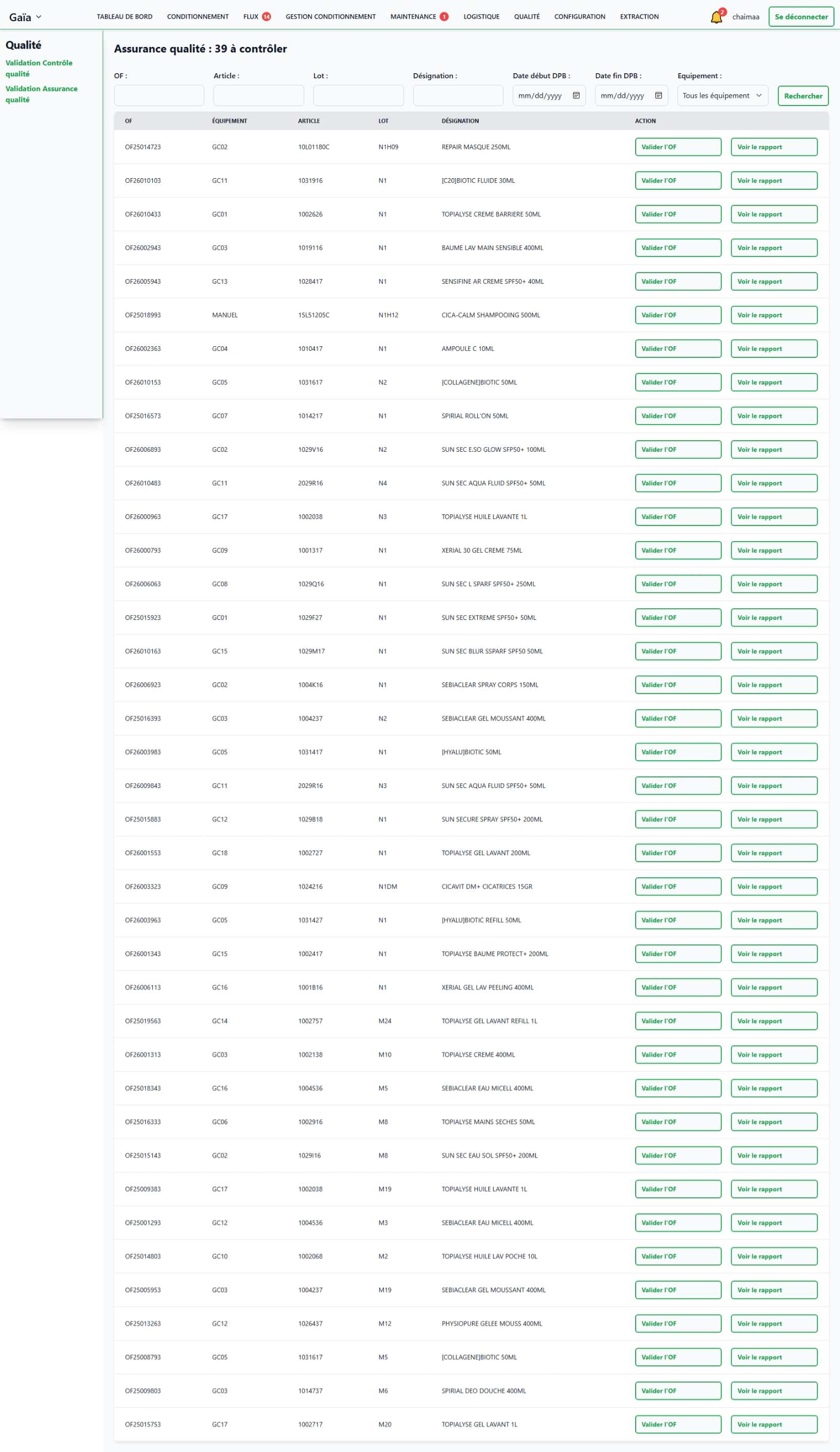Image resolution: width=840 pixels, height=1452 pixels.
Task: View report for OF26010103
Action: [x=774, y=180]
